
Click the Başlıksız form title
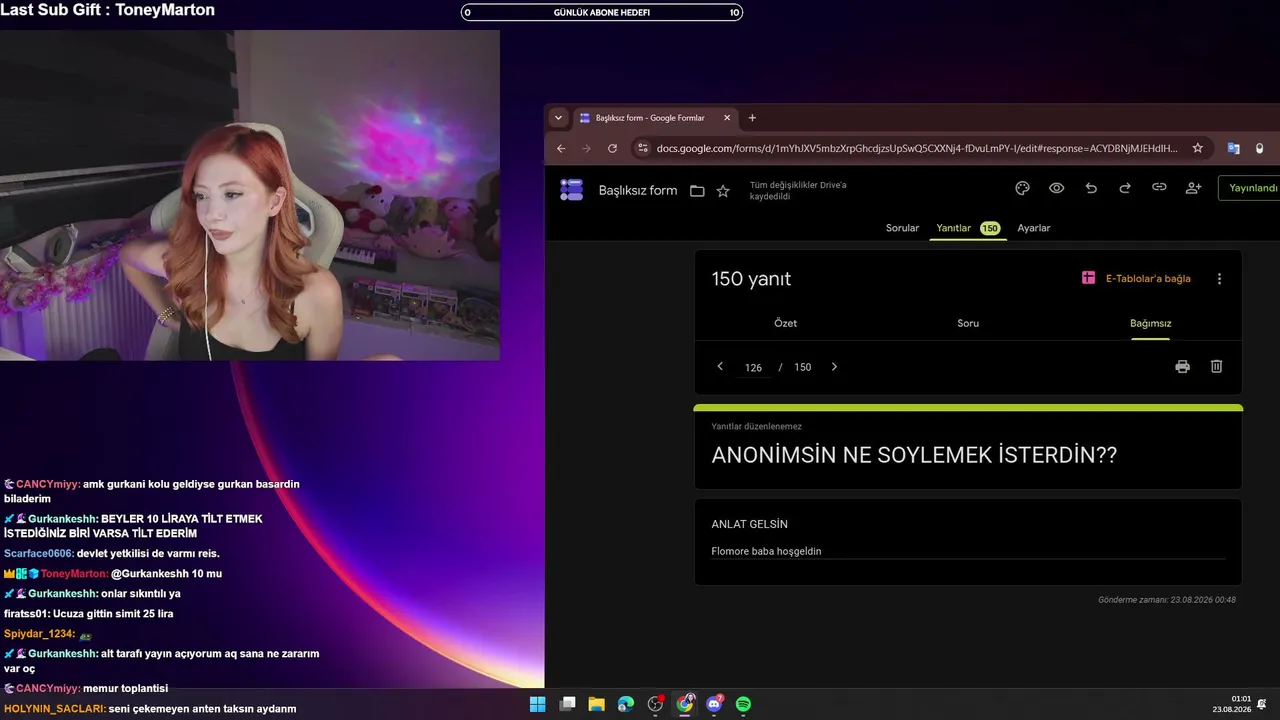(x=638, y=190)
